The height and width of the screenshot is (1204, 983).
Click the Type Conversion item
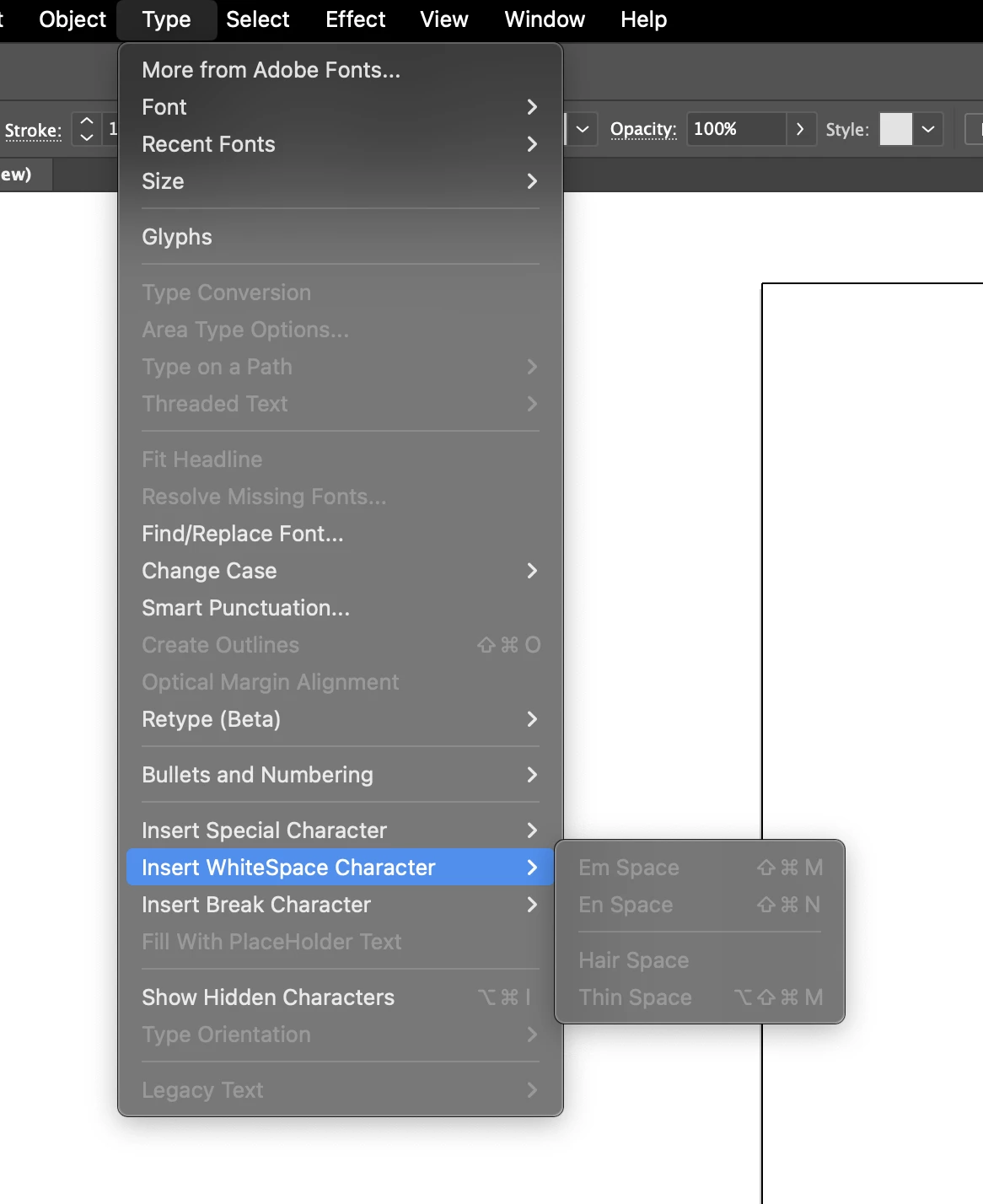pyautogui.click(x=340, y=293)
